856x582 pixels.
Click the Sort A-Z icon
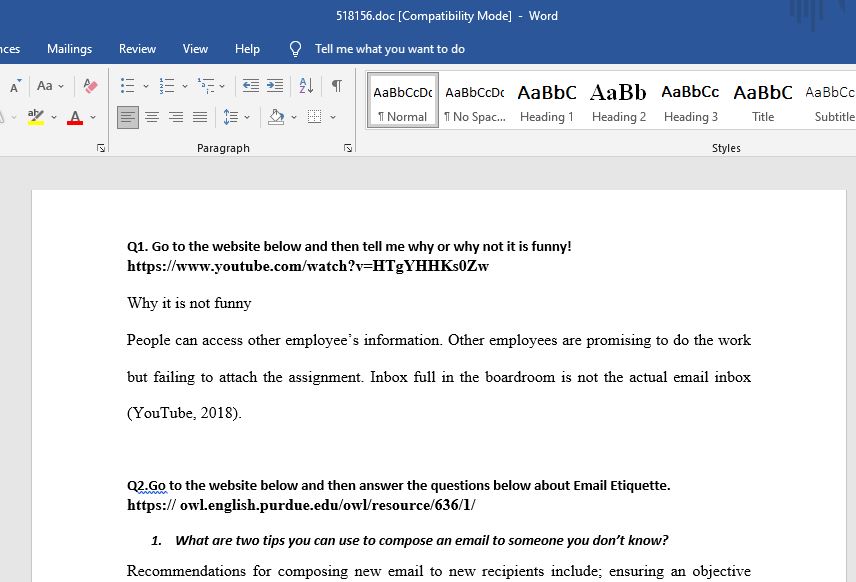tap(306, 86)
